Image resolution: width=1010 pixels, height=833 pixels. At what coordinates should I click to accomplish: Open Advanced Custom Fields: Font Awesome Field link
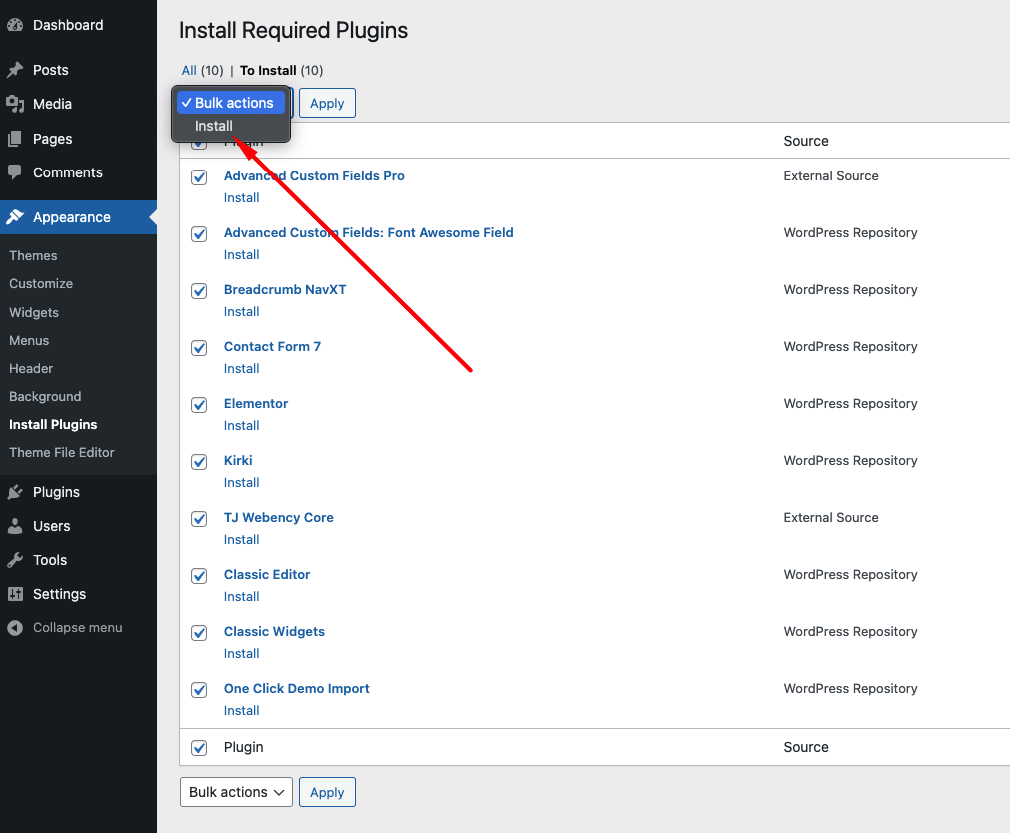368,233
